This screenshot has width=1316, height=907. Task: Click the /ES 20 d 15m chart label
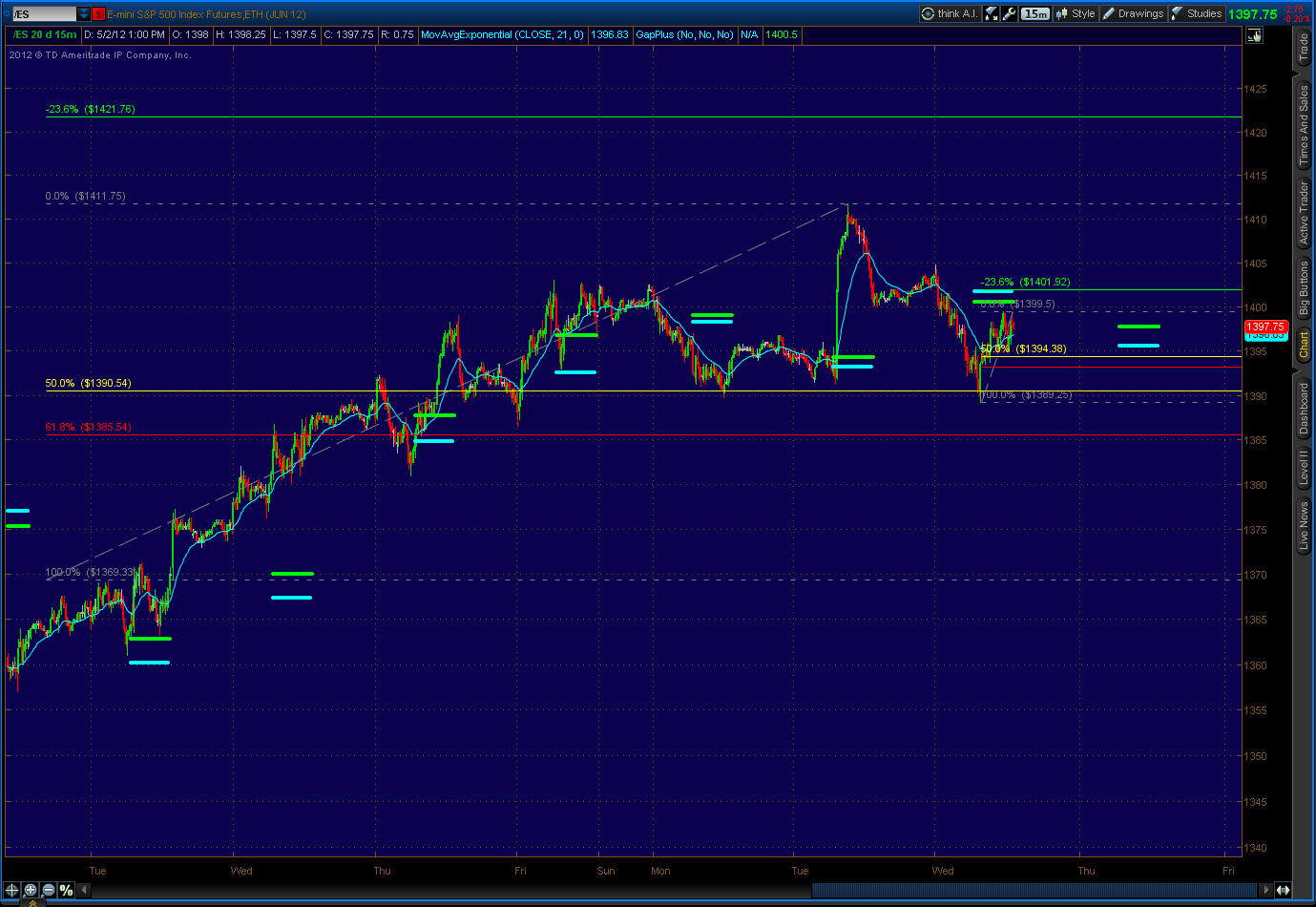coord(45,34)
